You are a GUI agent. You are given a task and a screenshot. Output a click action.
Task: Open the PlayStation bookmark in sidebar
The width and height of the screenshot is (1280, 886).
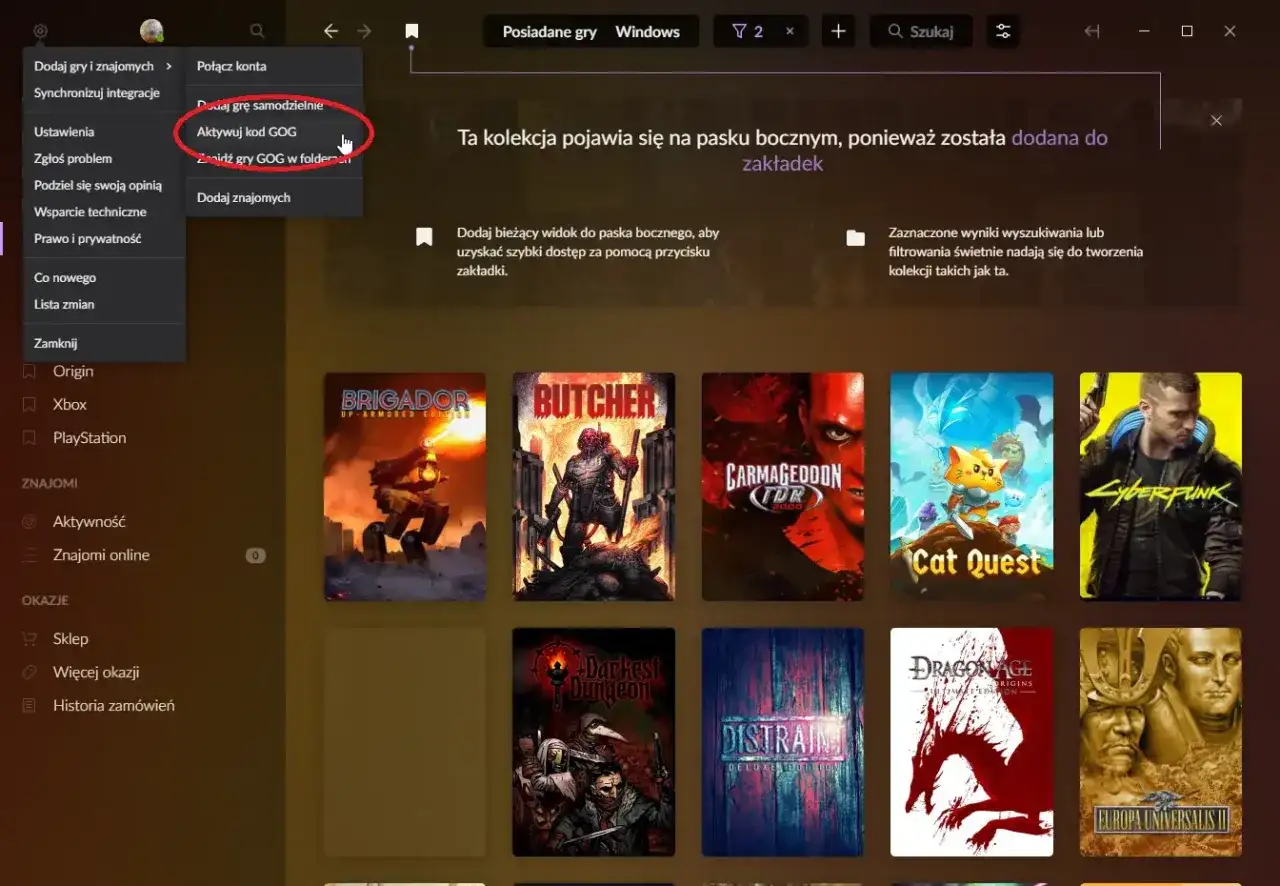tap(89, 437)
